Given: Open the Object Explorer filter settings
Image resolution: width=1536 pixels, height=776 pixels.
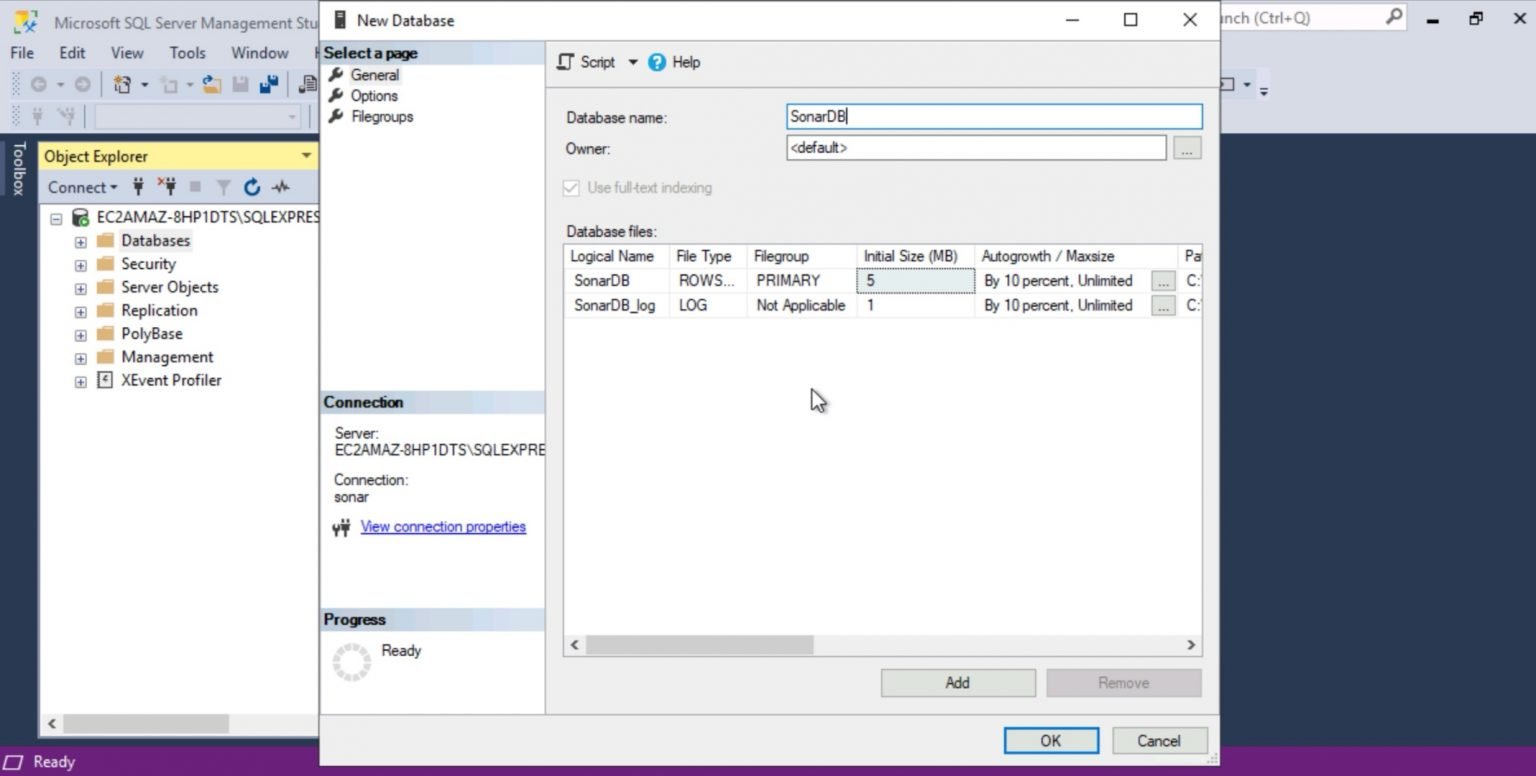Looking at the screenshot, I should pos(223,187).
